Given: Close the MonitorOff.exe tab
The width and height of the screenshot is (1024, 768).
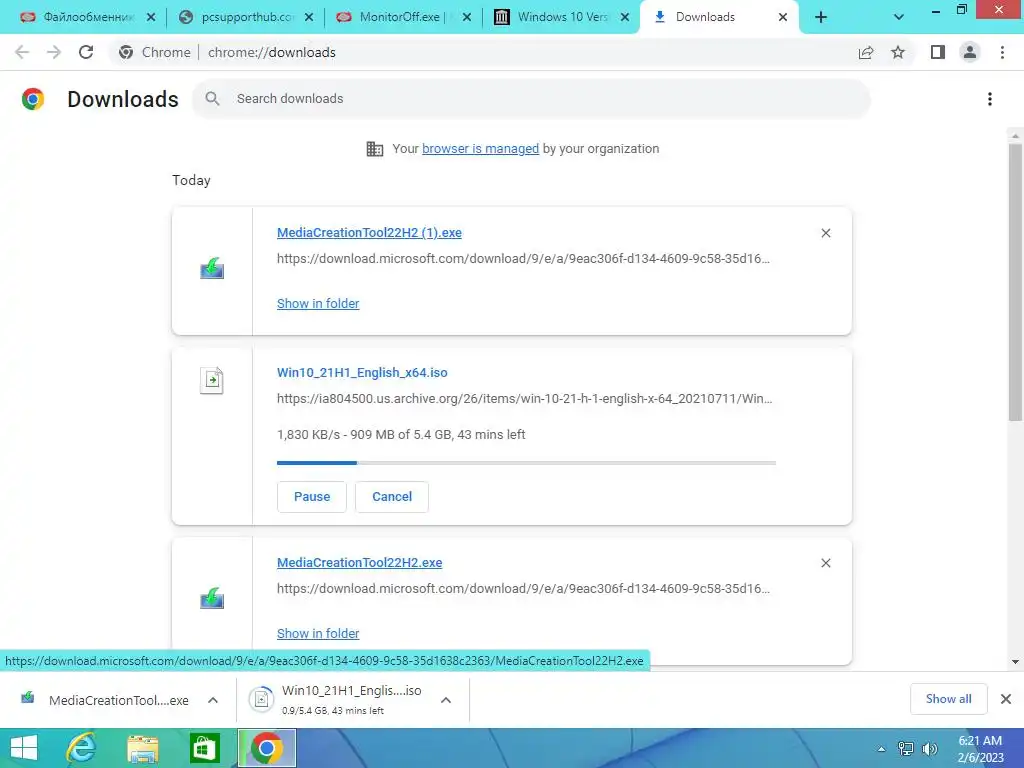Looking at the screenshot, I should tap(467, 17).
